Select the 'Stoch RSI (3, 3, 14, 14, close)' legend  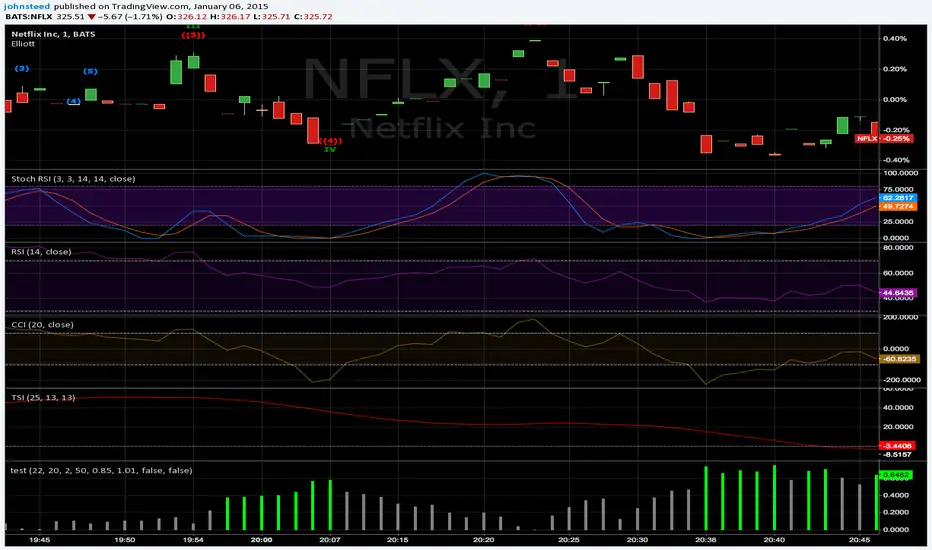pyautogui.click(x=73, y=179)
